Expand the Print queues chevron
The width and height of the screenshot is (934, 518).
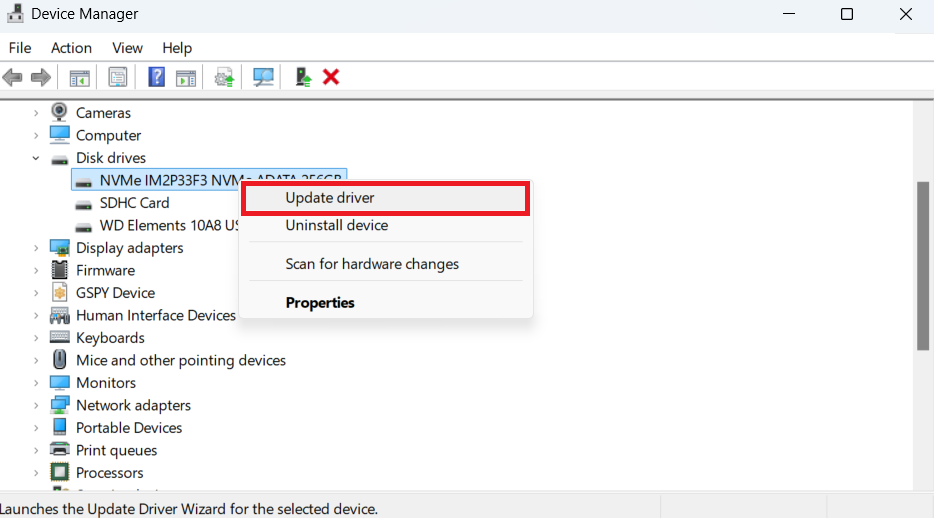click(36, 450)
